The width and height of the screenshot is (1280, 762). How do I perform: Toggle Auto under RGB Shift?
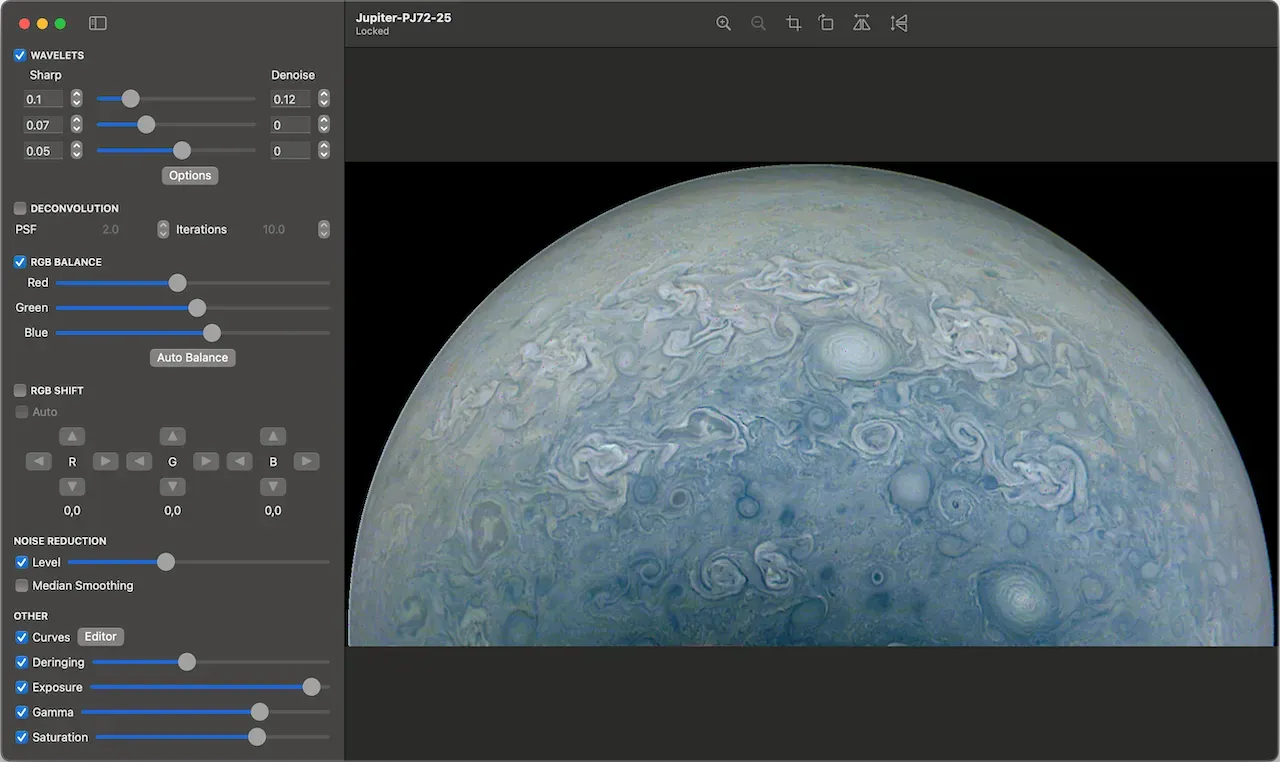[21, 411]
